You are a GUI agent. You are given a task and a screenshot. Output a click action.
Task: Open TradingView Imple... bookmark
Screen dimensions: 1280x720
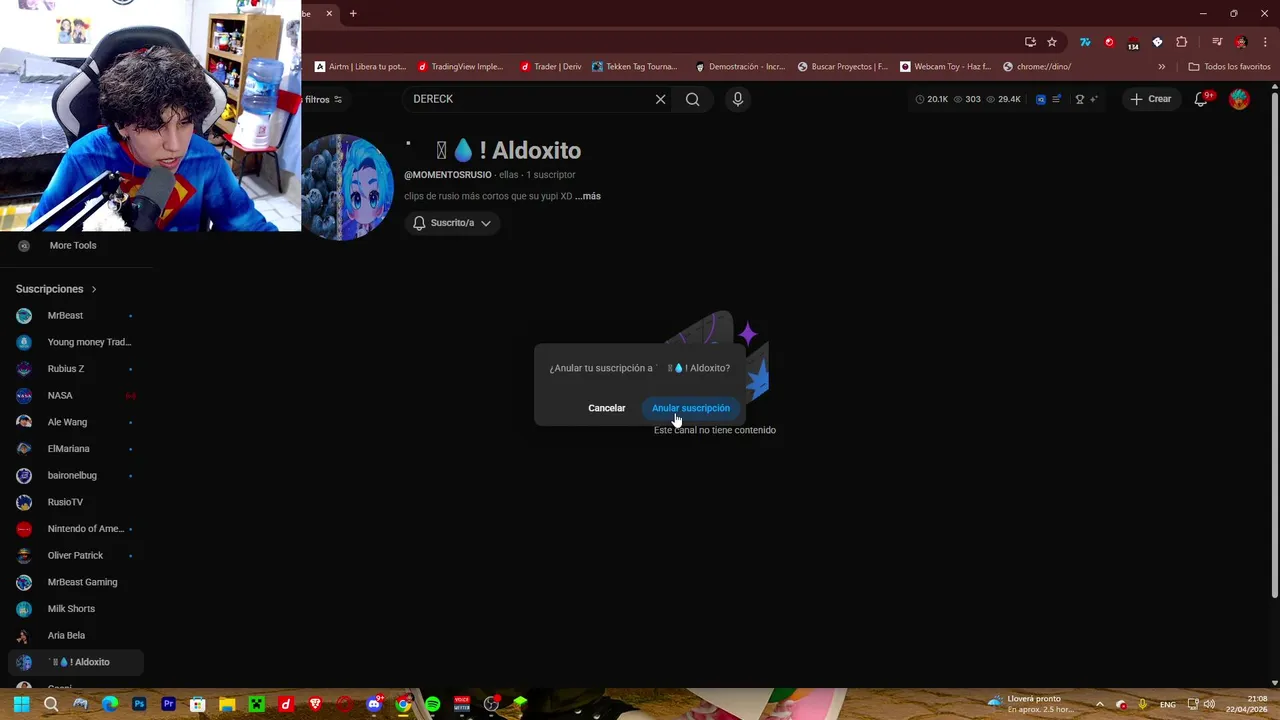(x=460, y=67)
